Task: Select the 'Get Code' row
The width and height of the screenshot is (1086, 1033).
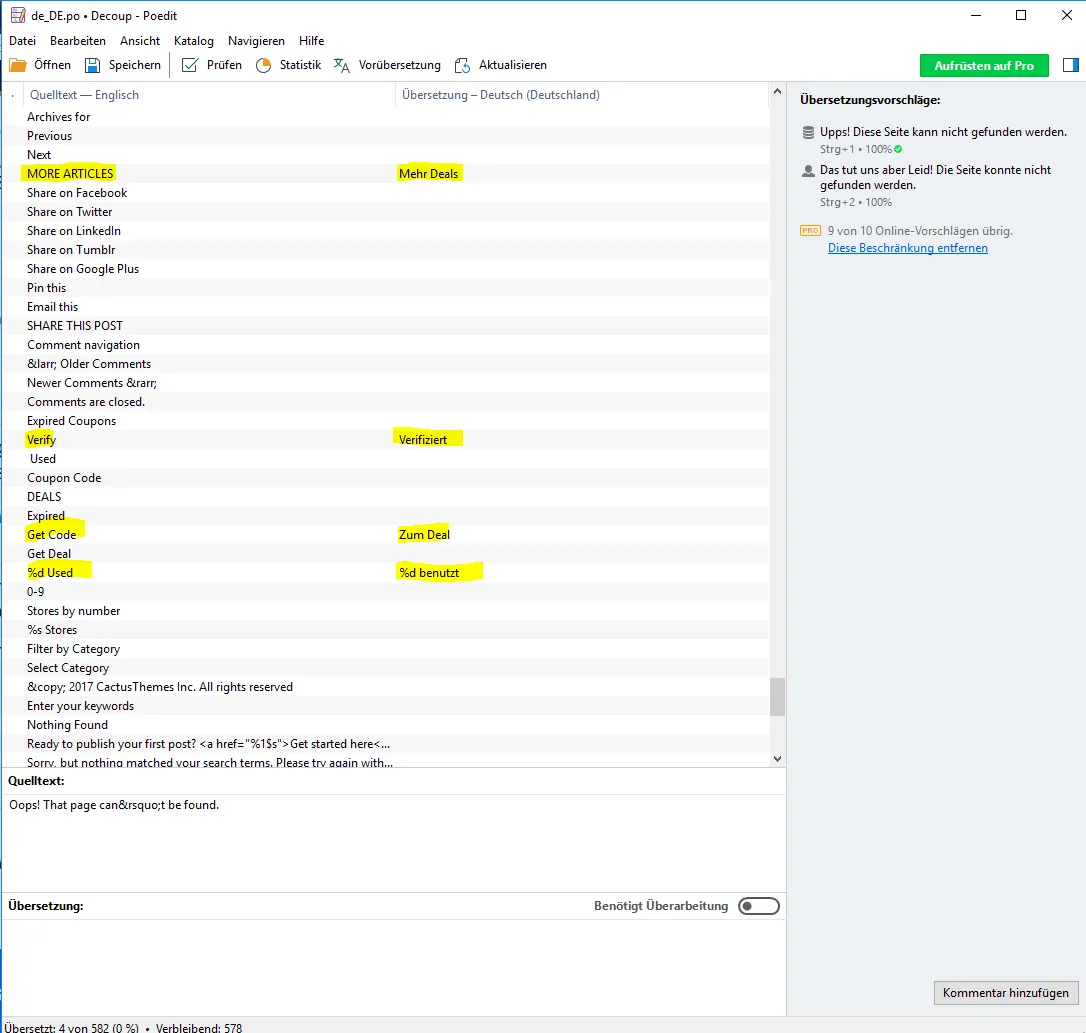Action: (x=386, y=534)
